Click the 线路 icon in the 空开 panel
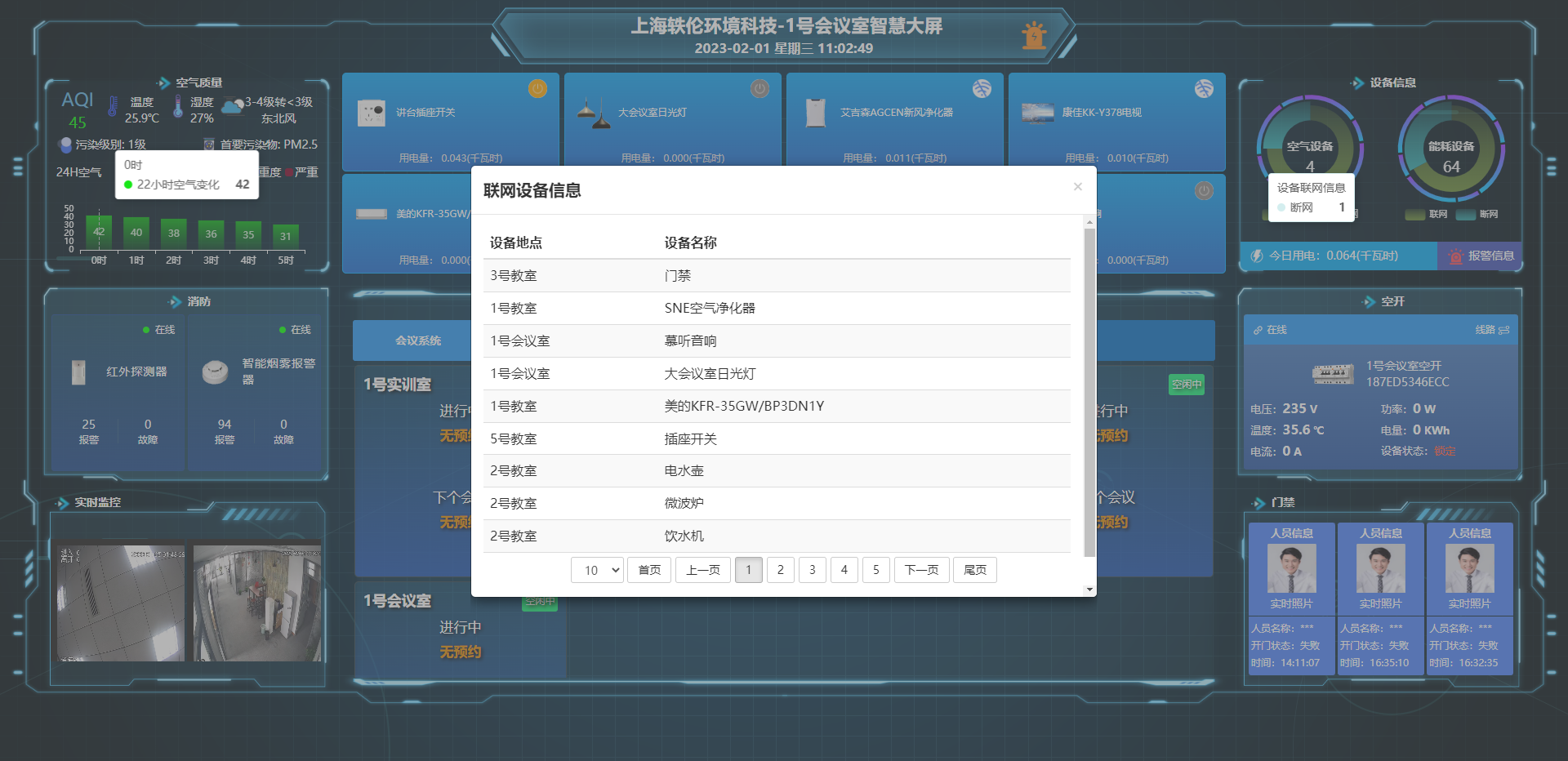Screen dimensions: 1568x761 coord(1502,330)
